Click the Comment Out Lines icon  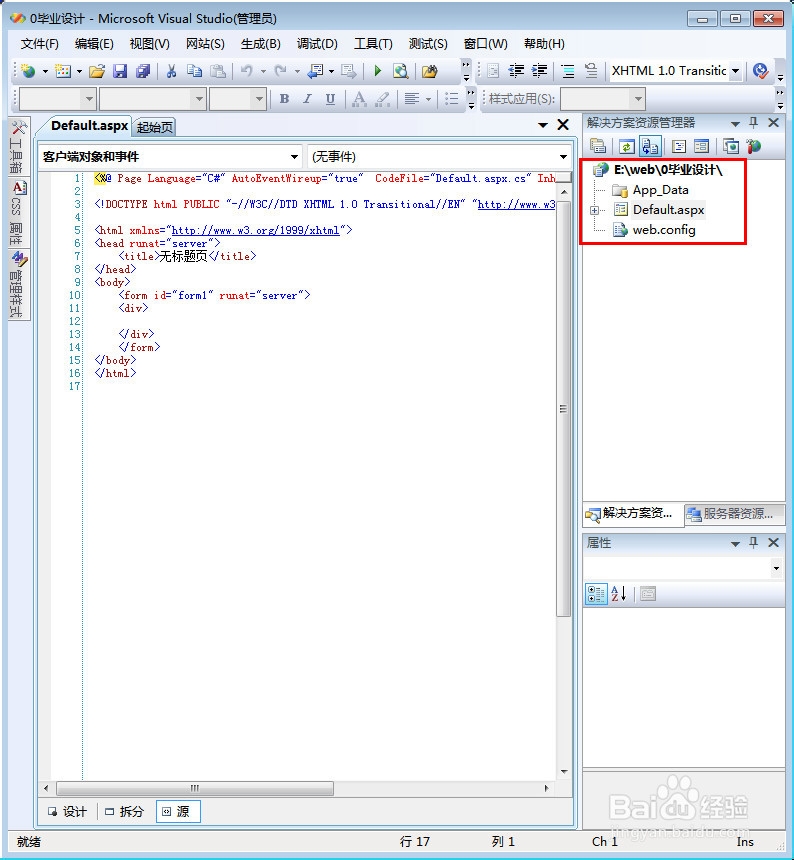click(568, 70)
